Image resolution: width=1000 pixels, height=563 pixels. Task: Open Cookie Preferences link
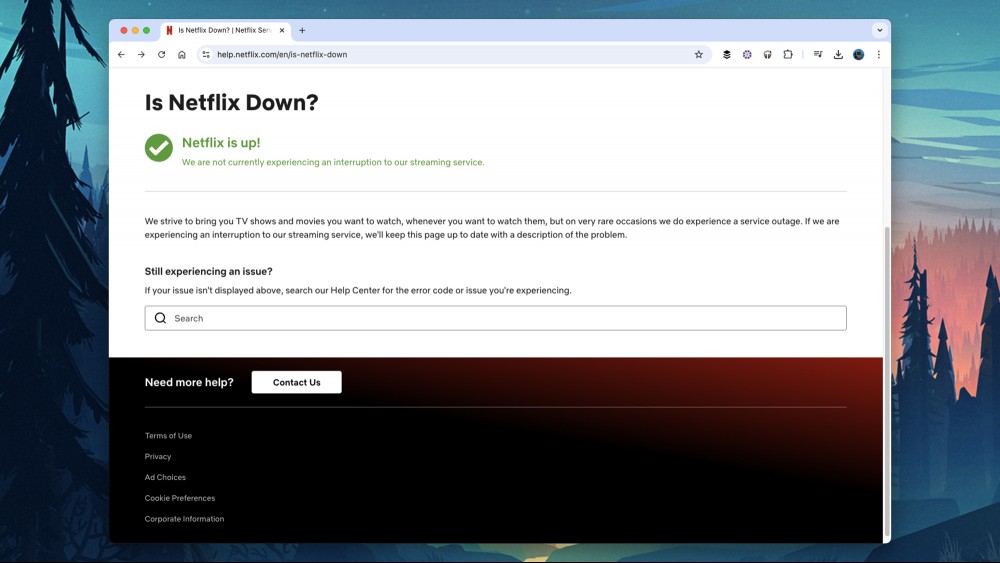[180, 498]
